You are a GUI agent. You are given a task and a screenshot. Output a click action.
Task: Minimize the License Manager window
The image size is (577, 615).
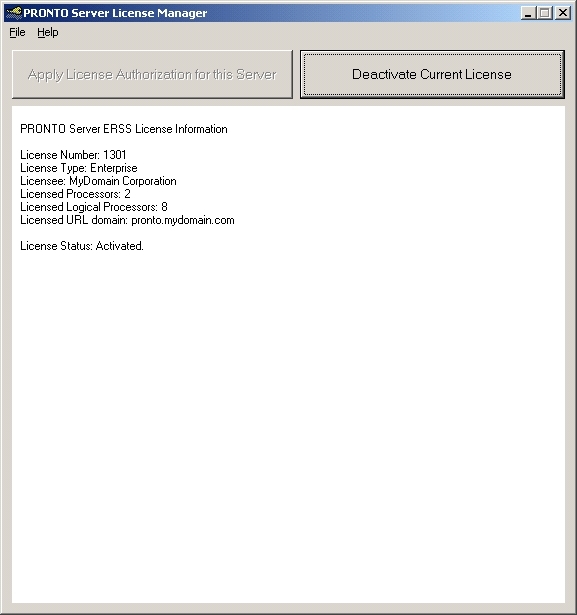(x=528, y=13)
